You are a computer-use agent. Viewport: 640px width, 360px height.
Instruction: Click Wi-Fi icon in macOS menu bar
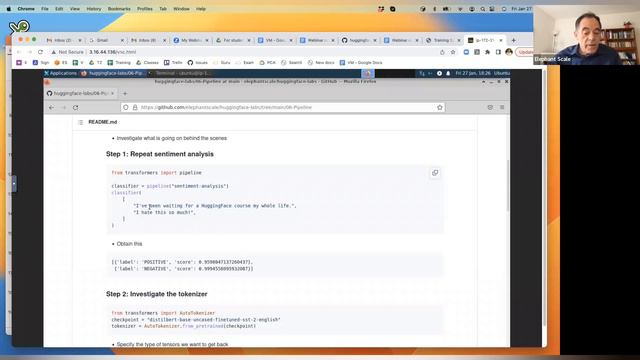tap(460, 9)
